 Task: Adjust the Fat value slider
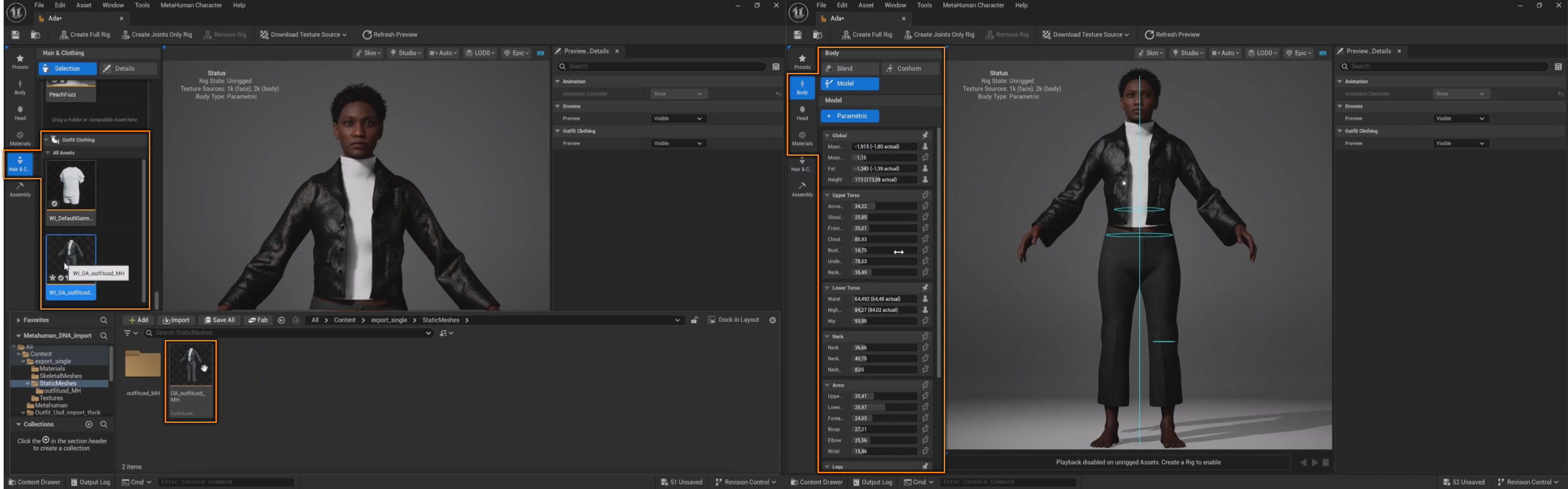(x=884, y=169)
